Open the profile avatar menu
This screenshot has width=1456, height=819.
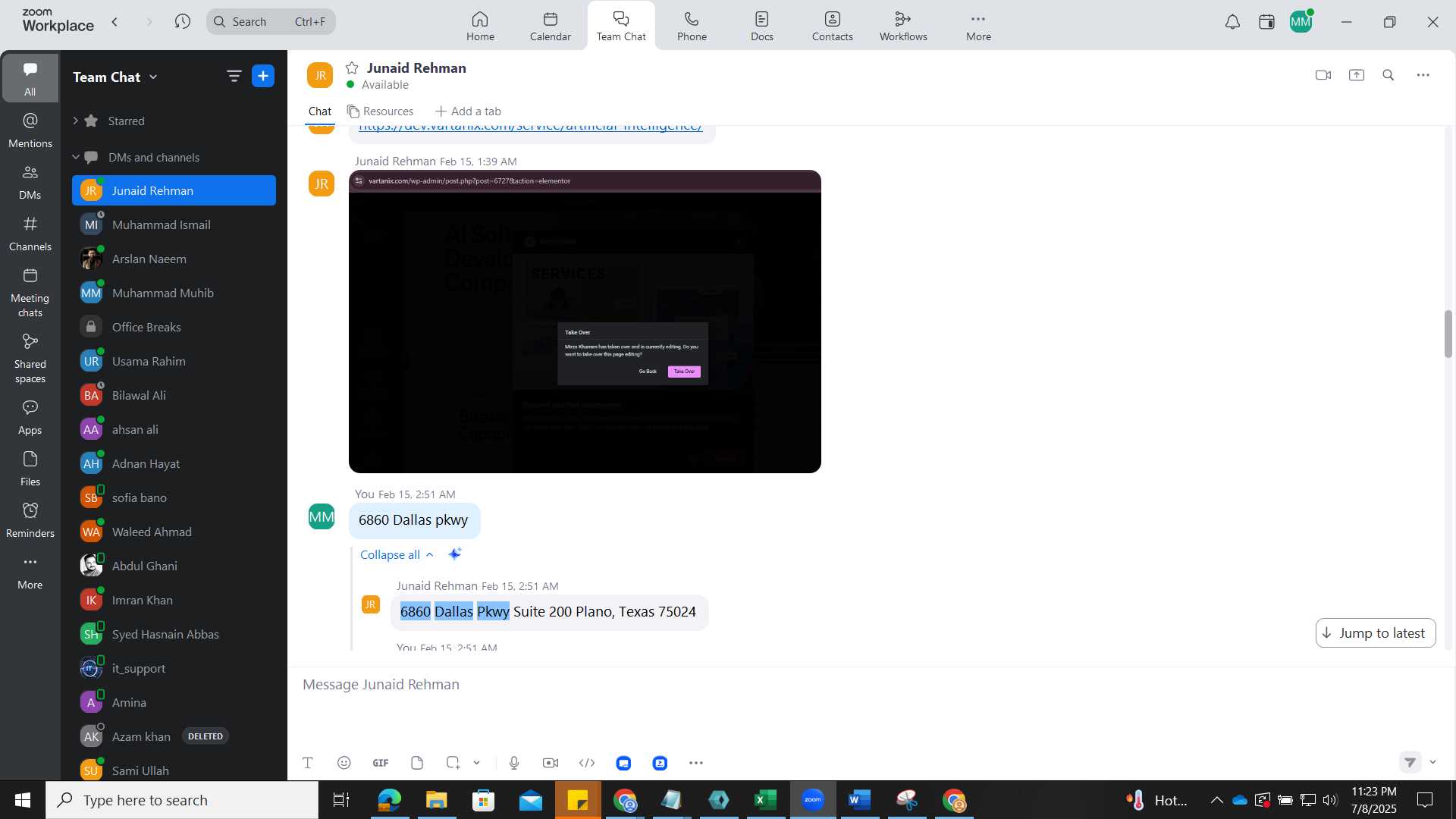coord(1301,22)
